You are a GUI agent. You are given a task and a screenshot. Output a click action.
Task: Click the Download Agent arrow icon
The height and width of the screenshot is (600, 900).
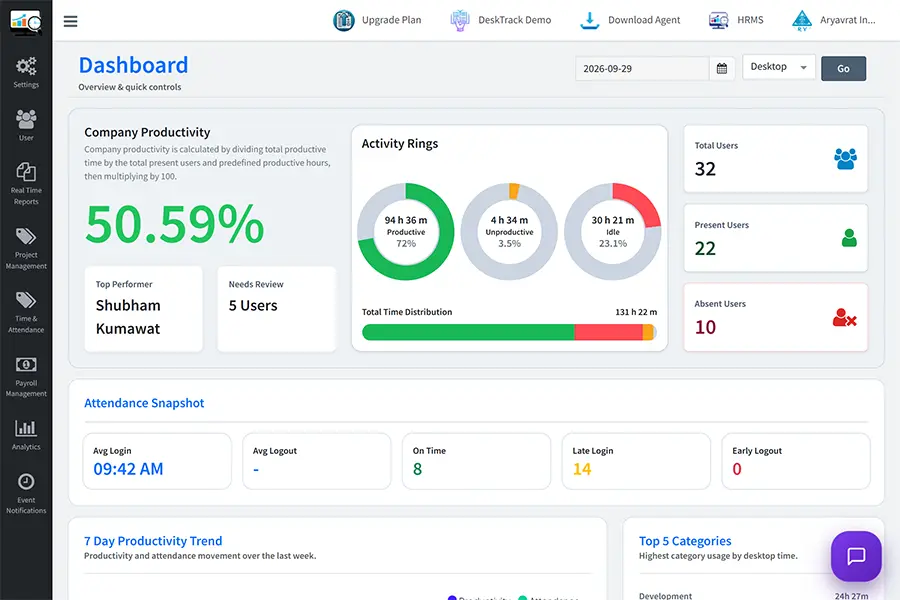pos(589,20)
